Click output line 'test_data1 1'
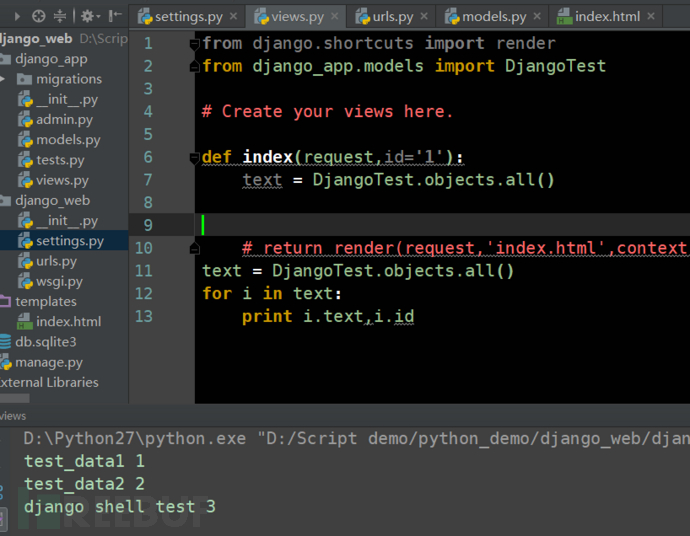 click(x=84, y=461)
